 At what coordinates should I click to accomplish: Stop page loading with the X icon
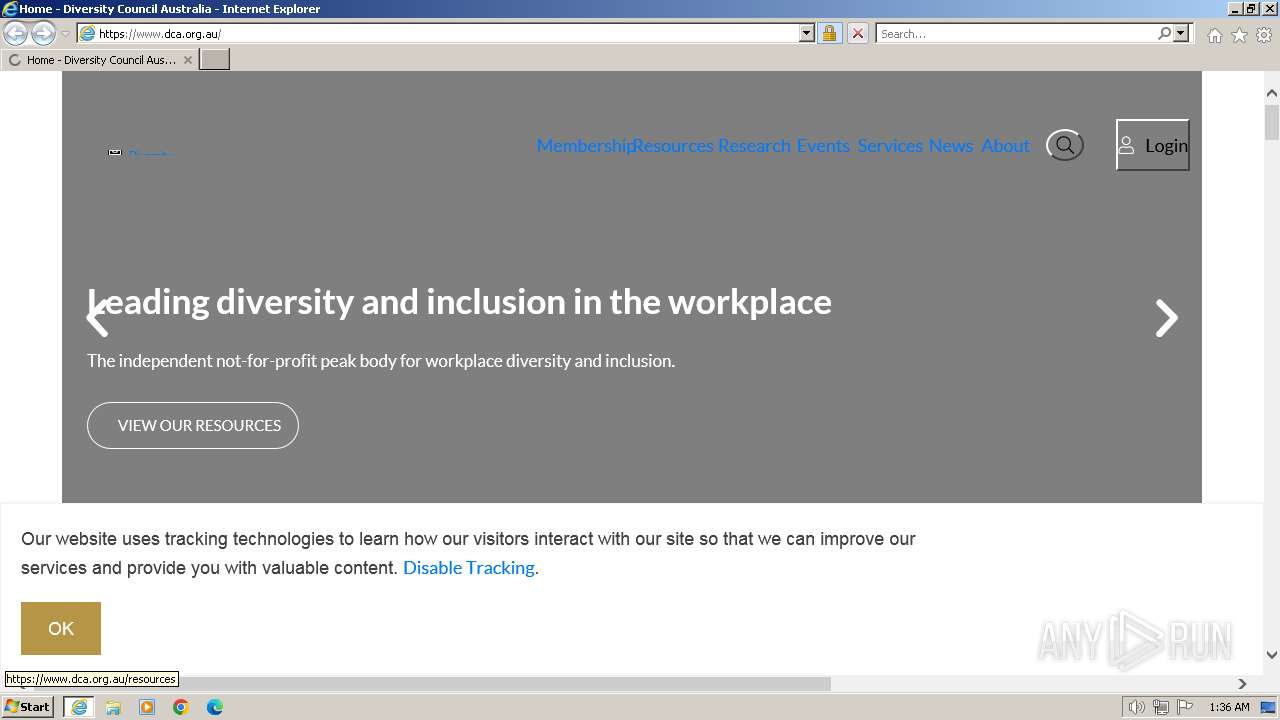click(857, 33)
